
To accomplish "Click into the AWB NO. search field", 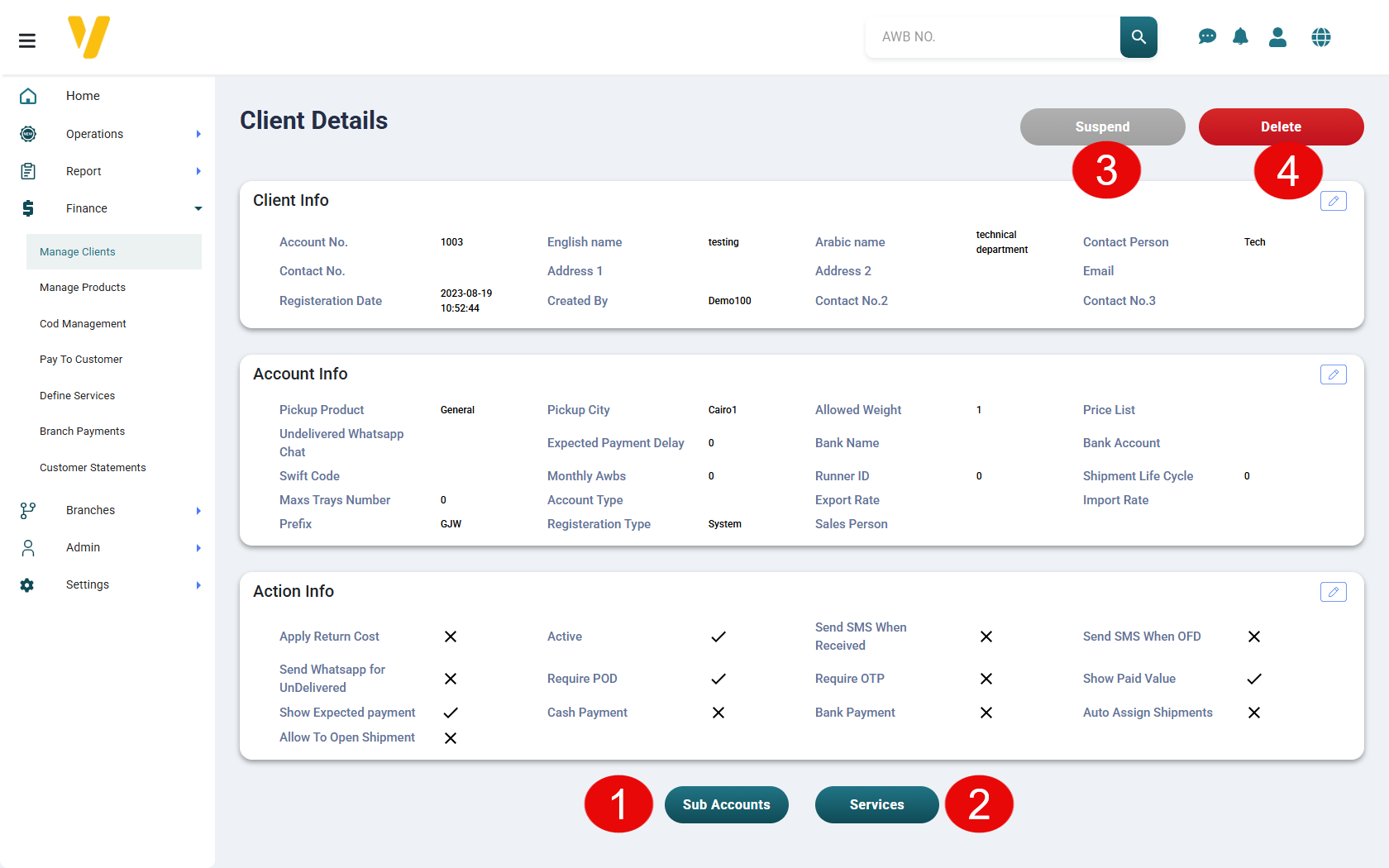I will [992, 37].
